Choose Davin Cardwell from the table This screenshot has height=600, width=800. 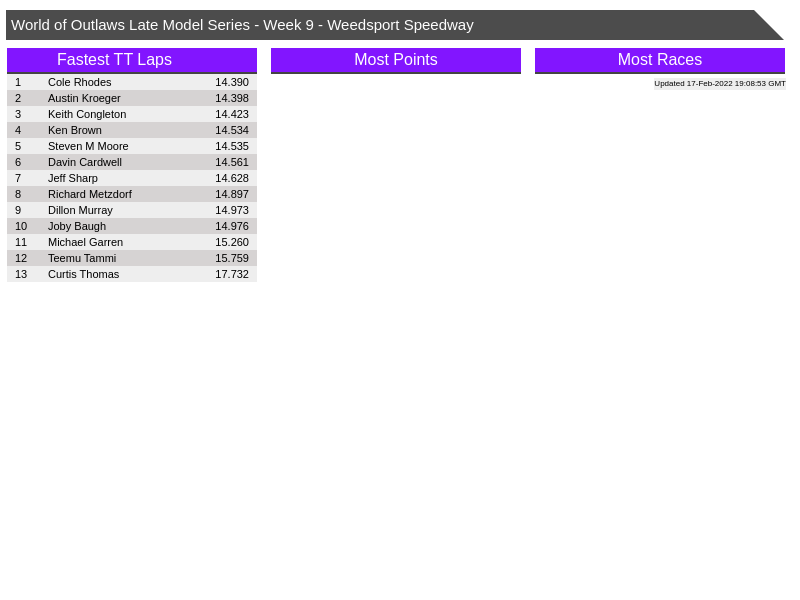click(x=85, y=162)
